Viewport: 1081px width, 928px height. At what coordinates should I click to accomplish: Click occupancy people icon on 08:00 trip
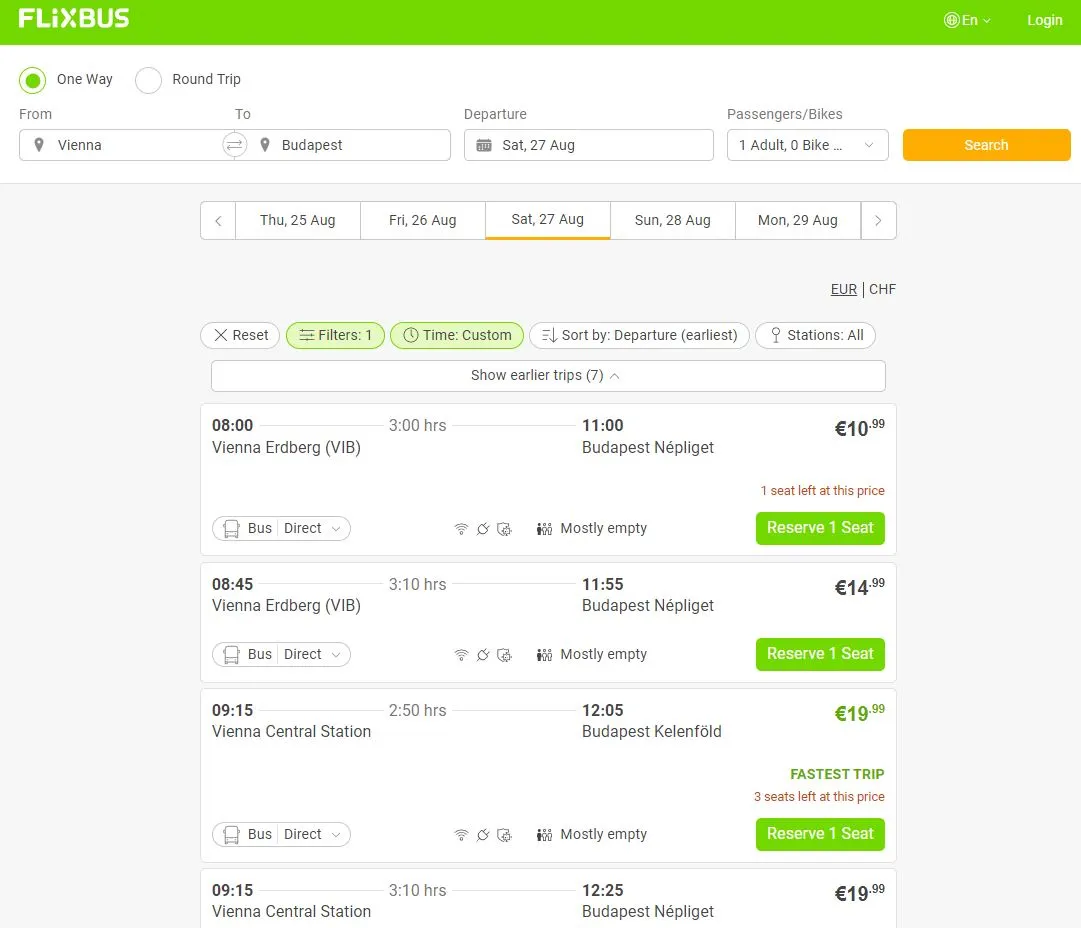pyautogui.click(x=544, y=529)
